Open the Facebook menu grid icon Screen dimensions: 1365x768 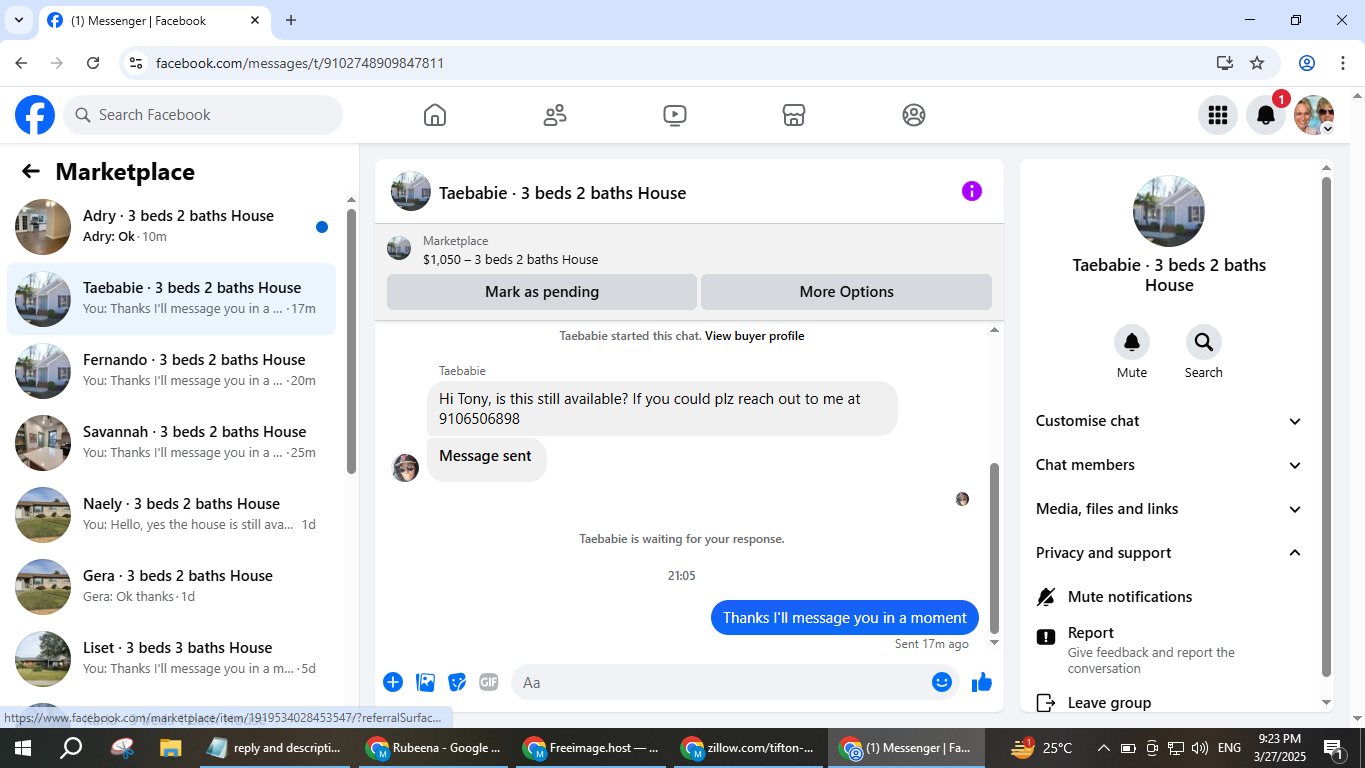pos(1218,115)
